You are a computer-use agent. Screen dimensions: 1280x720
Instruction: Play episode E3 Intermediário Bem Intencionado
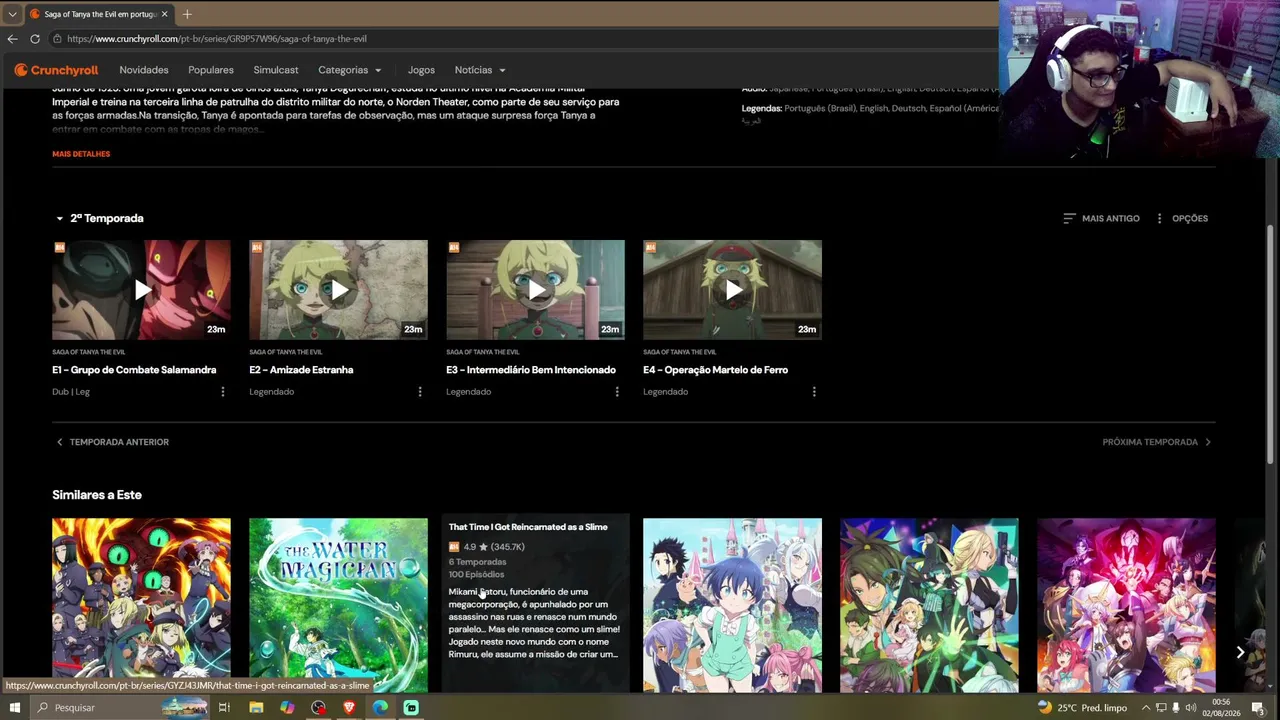point(535,290)
